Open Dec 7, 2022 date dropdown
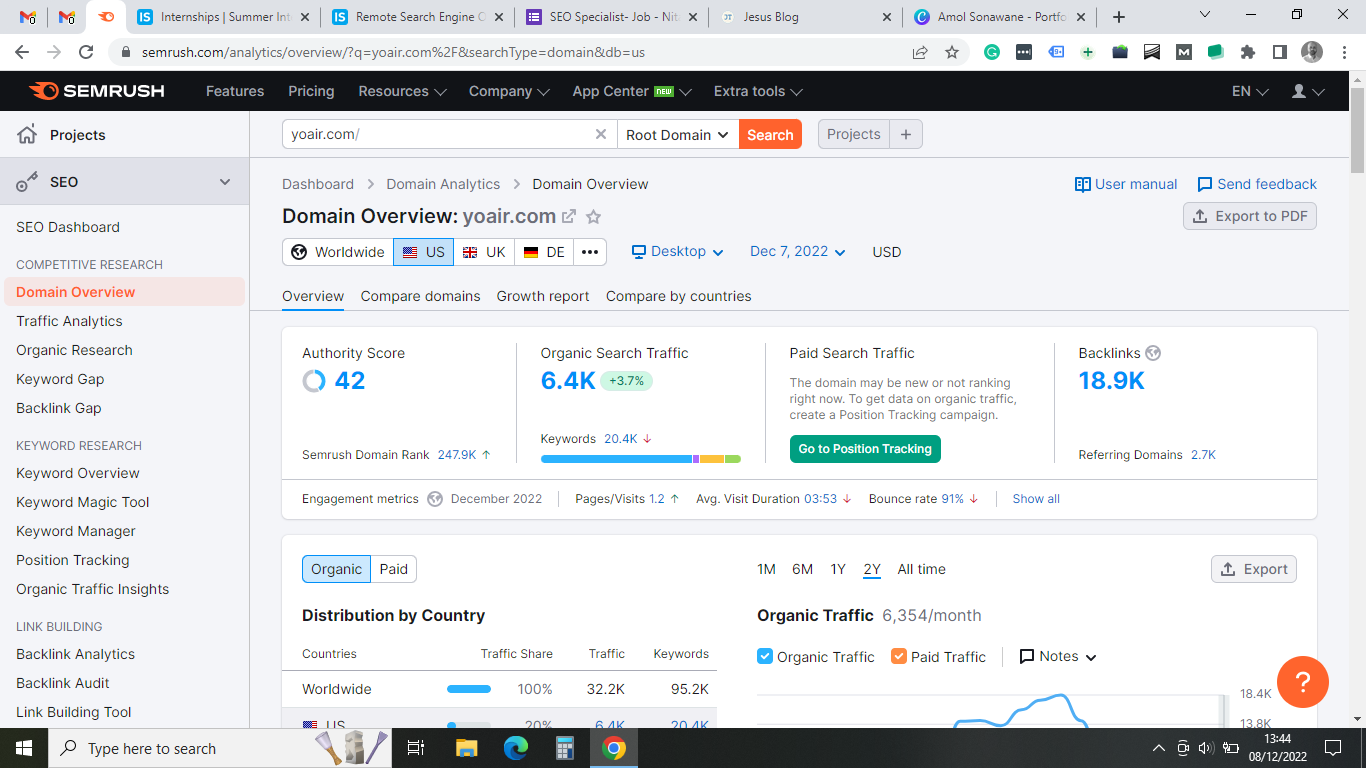This screenshot has height=768, width=1366. 798,252
